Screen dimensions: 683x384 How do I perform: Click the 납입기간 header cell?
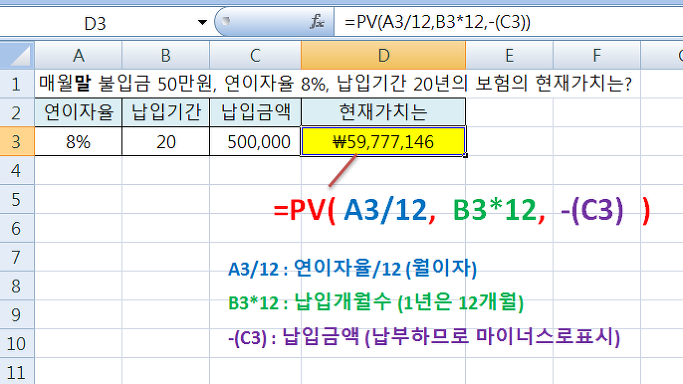tap(166, 112)
